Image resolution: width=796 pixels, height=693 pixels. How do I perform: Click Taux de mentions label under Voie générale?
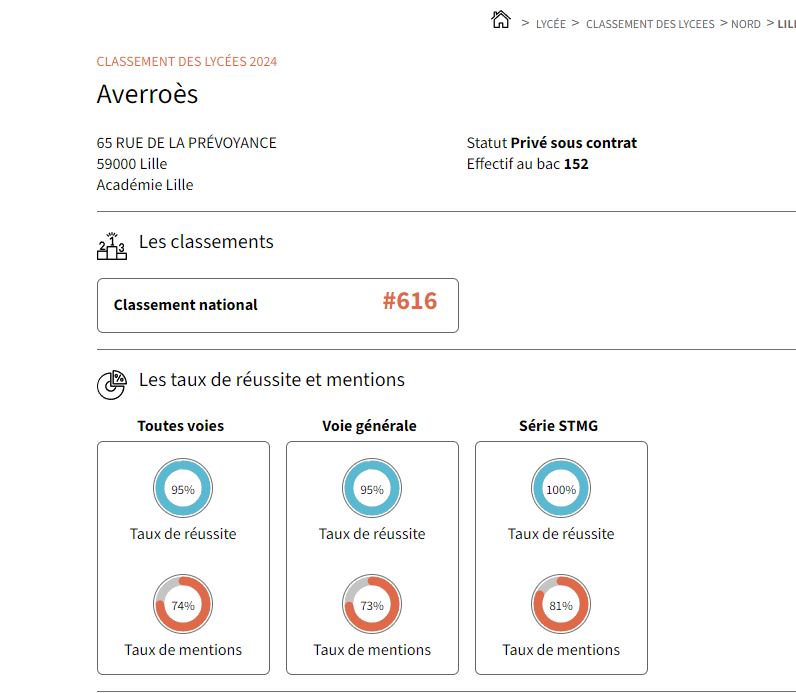372,650
